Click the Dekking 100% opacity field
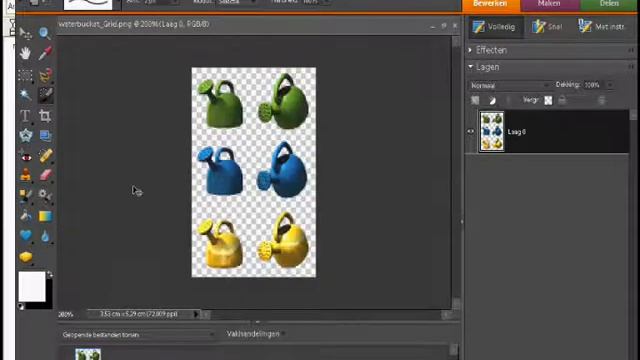The width and height of the screenshot is (640, 360). pos(593,85)
